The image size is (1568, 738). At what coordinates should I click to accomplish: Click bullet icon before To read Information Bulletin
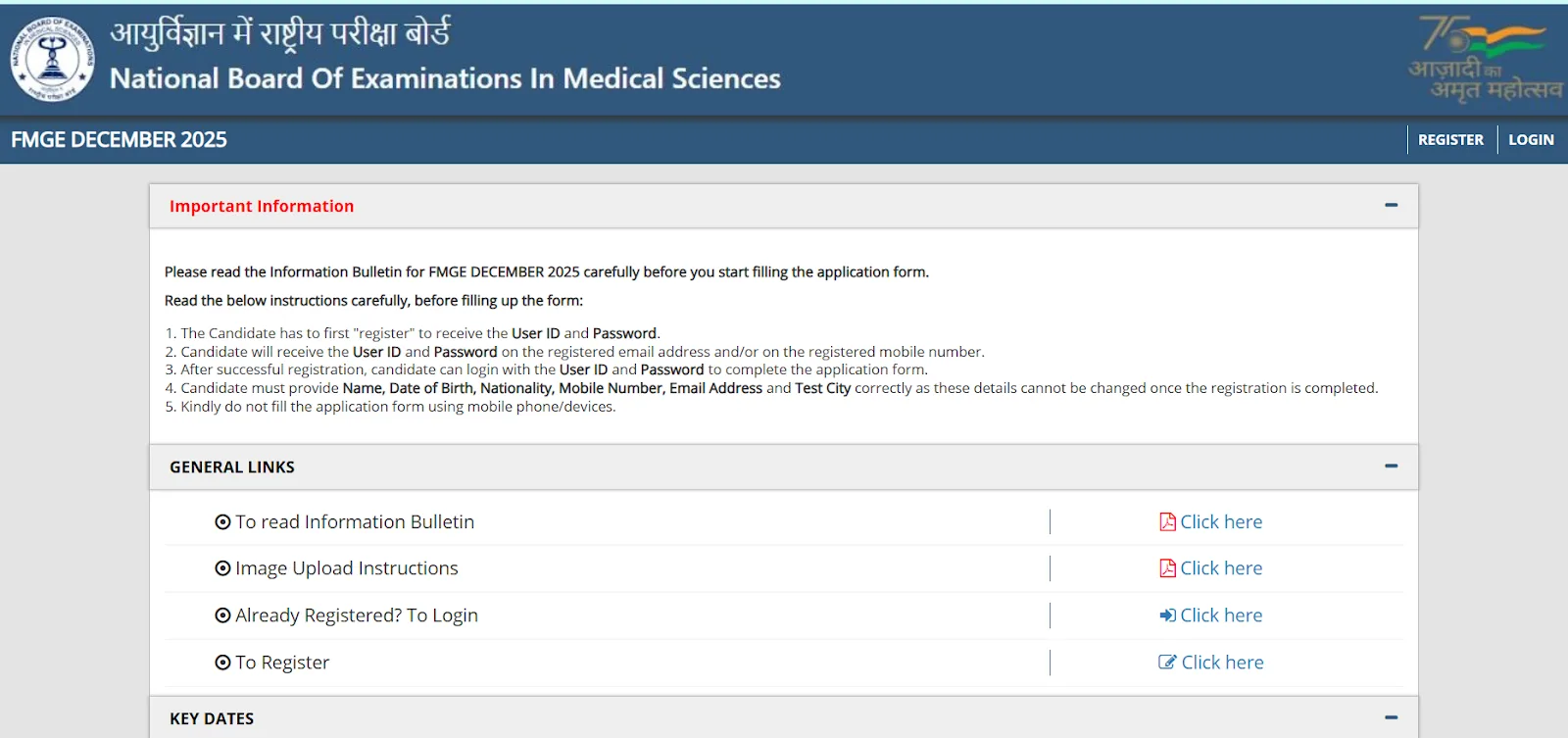click(x=222, y=522)
